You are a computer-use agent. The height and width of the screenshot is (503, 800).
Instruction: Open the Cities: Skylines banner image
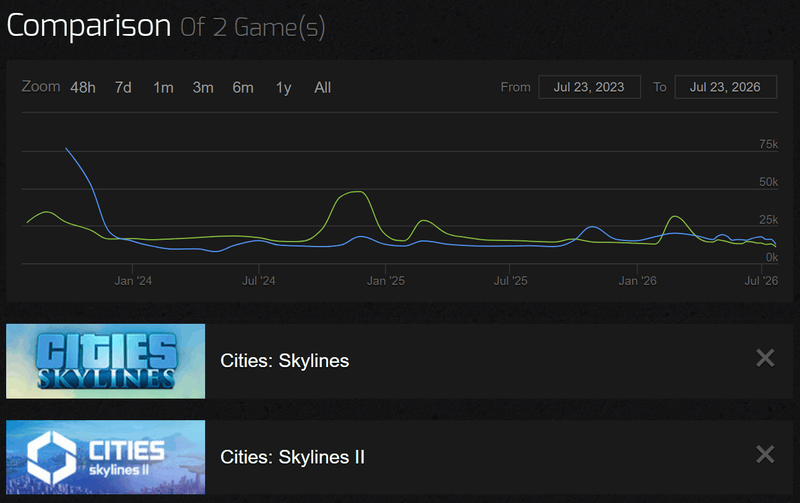point(106,361)
